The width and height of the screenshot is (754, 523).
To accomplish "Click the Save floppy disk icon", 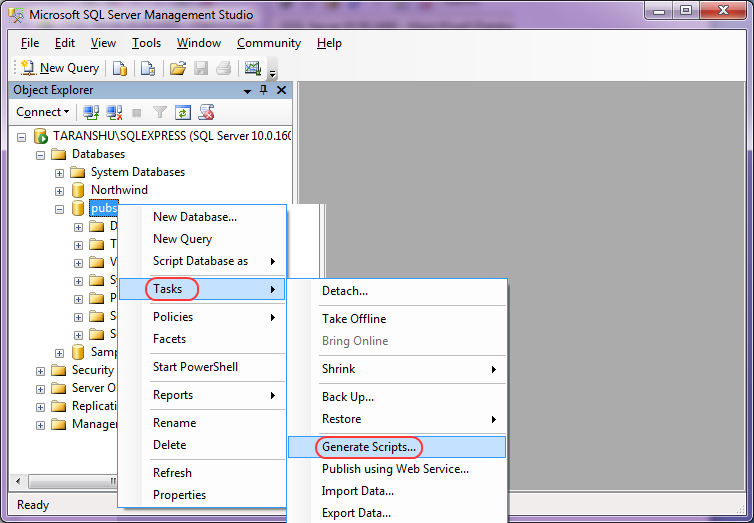I will [201, 68].
